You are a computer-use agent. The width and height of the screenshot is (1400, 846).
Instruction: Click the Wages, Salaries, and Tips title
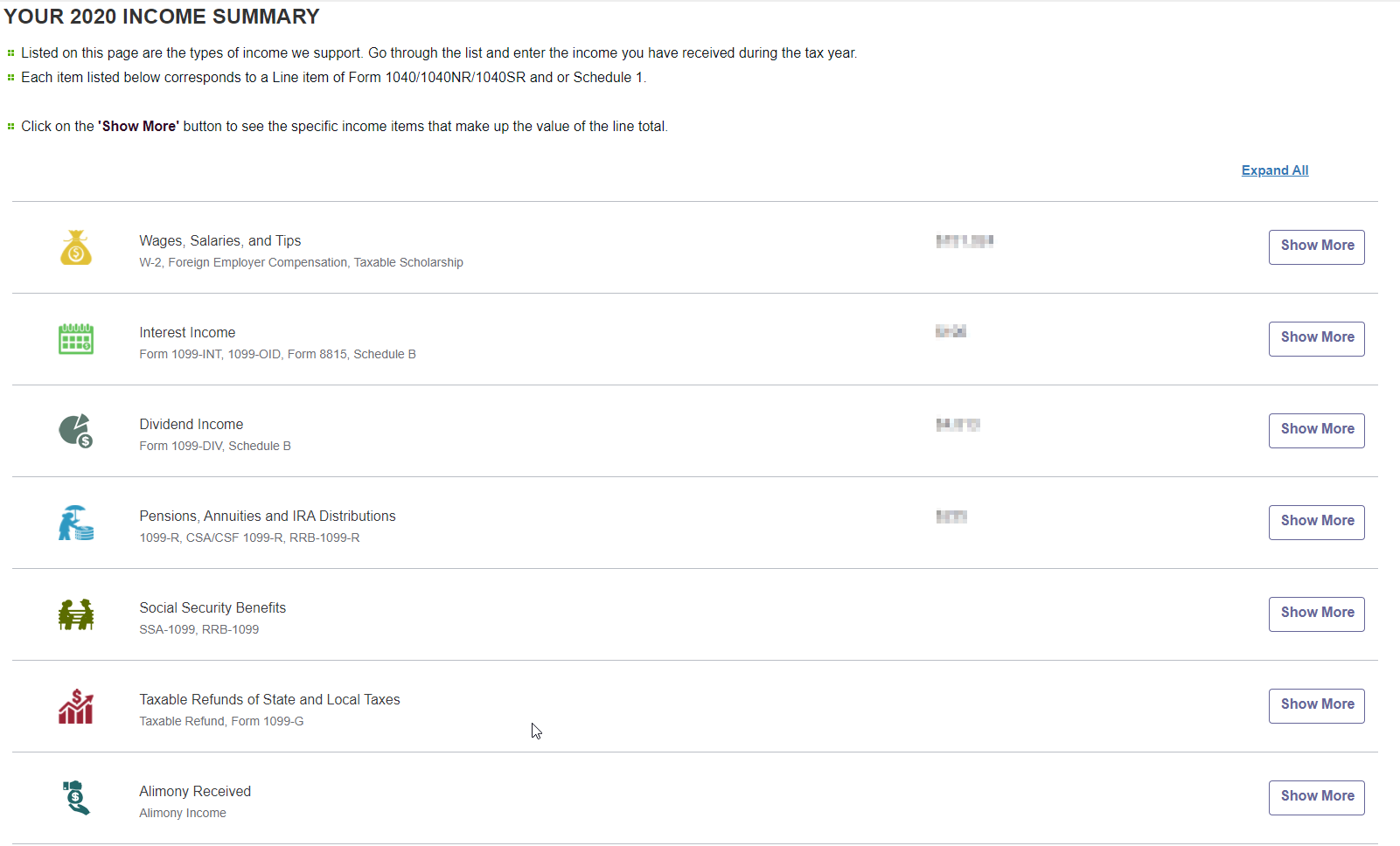tap(219, 241)
